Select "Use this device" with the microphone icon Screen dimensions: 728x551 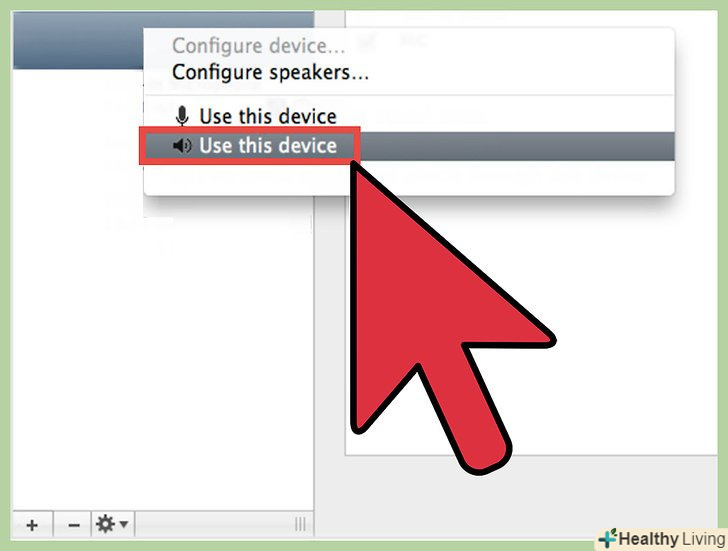click(x=267, y=116)
